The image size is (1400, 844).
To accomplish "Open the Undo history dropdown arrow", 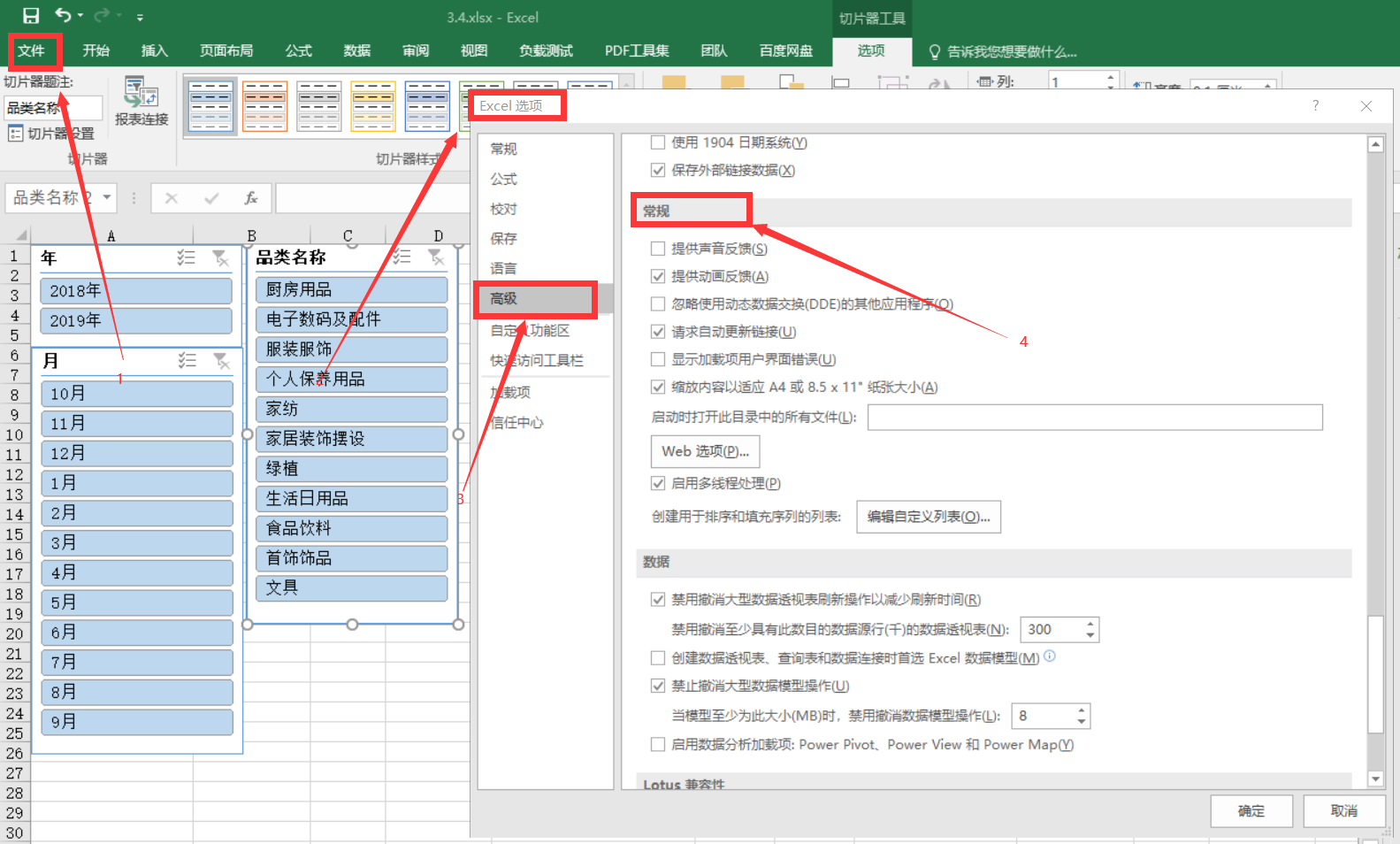I will point(80,16).
